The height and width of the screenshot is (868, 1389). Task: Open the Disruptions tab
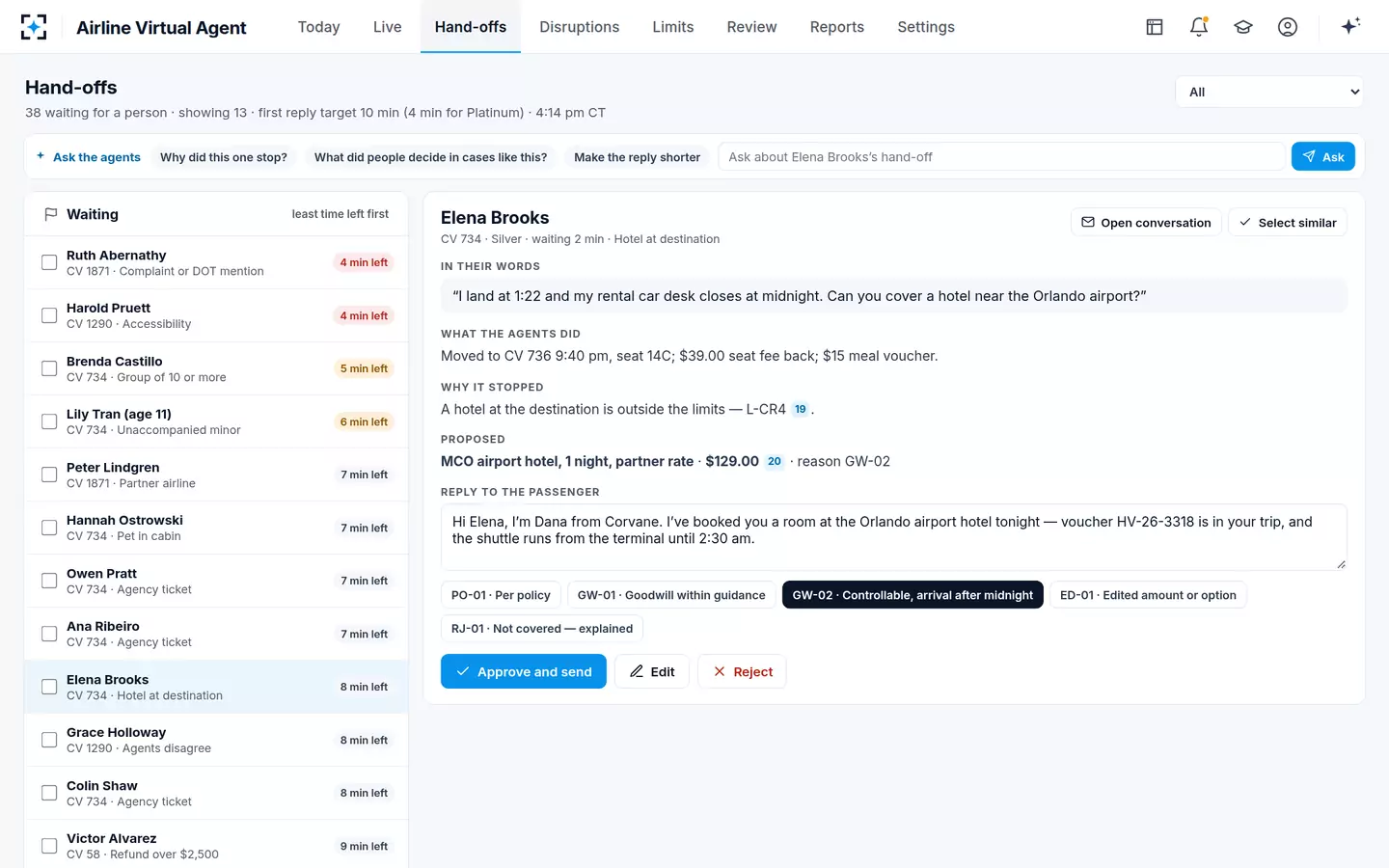580,27
